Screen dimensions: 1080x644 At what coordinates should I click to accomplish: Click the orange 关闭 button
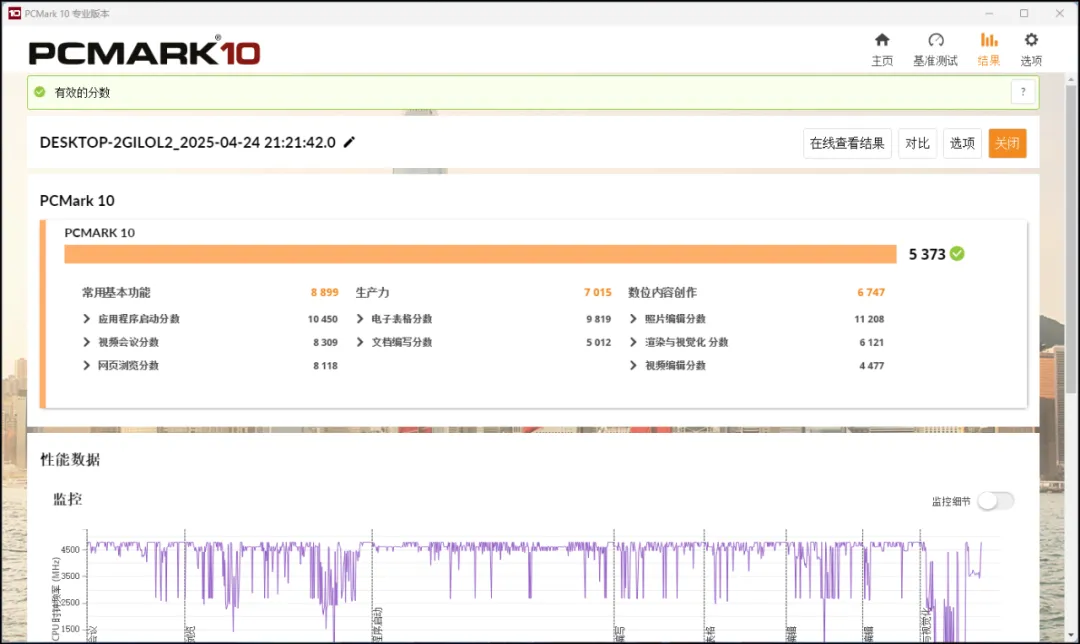point(1007,143)
